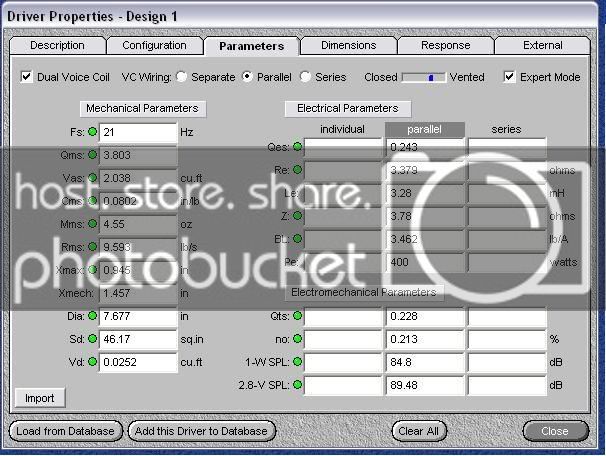Click Add this Driver to Database
The image size is (606, 456).
coord(201,431)
